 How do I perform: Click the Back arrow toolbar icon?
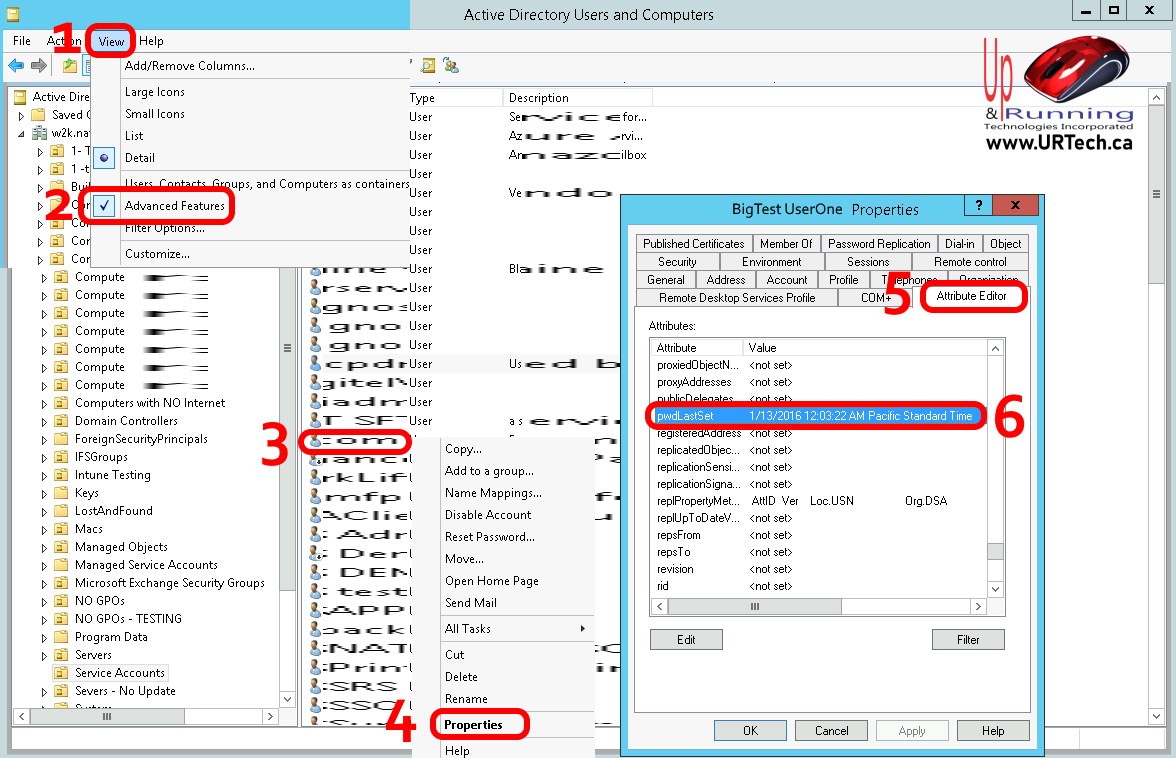pos(15,66)
